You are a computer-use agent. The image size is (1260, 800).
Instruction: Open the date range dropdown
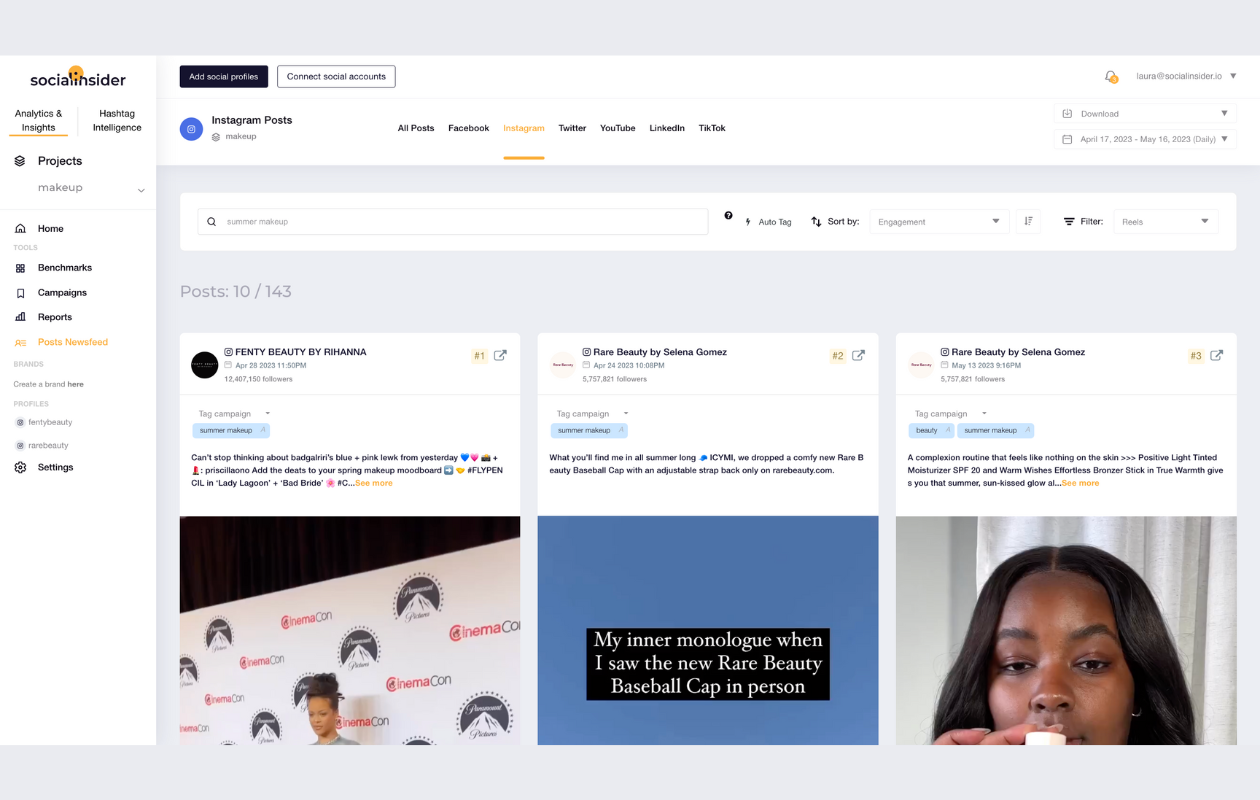pos(1145,139)
